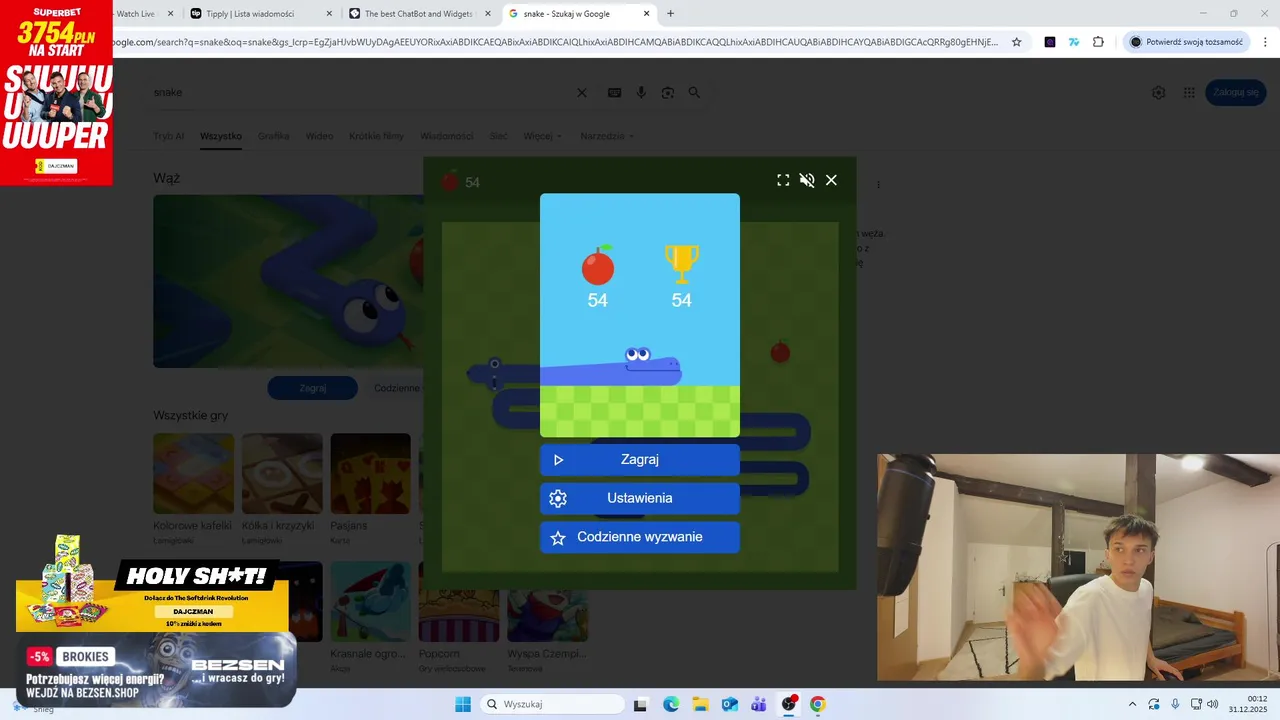Click the Superbet 3754 PLN ad banner
This screenshot has height=720, width=1280.
(x=56, y=93)
